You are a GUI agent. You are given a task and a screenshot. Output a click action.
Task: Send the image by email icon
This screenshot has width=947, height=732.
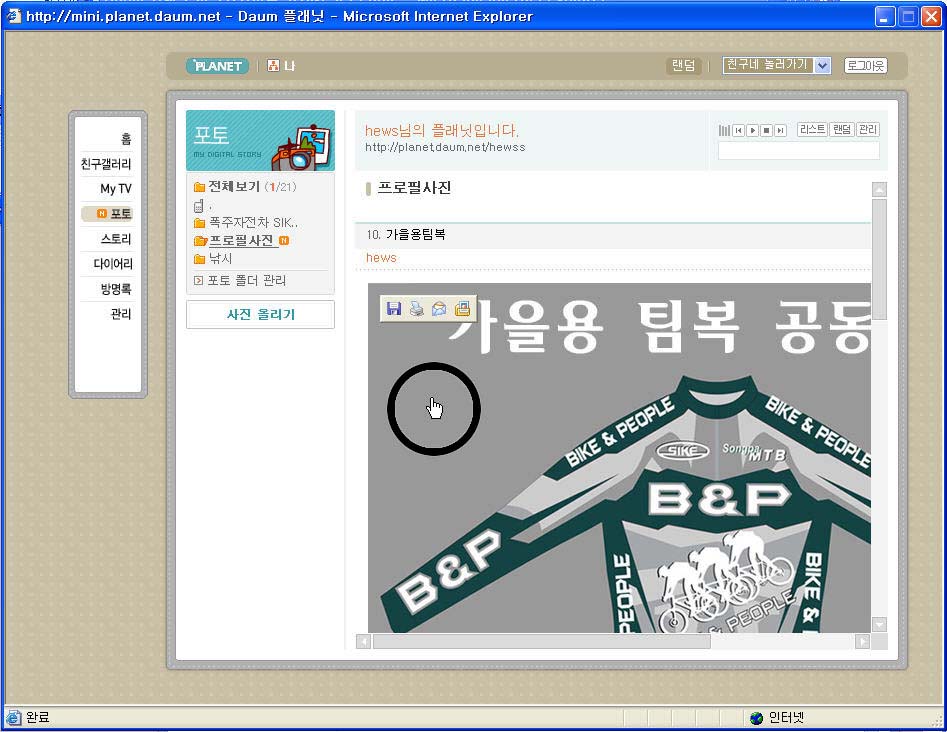click(439, 309)
